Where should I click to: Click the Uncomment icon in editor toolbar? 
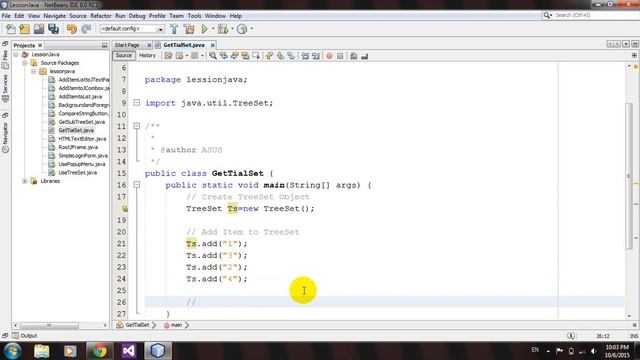(364, 56)
